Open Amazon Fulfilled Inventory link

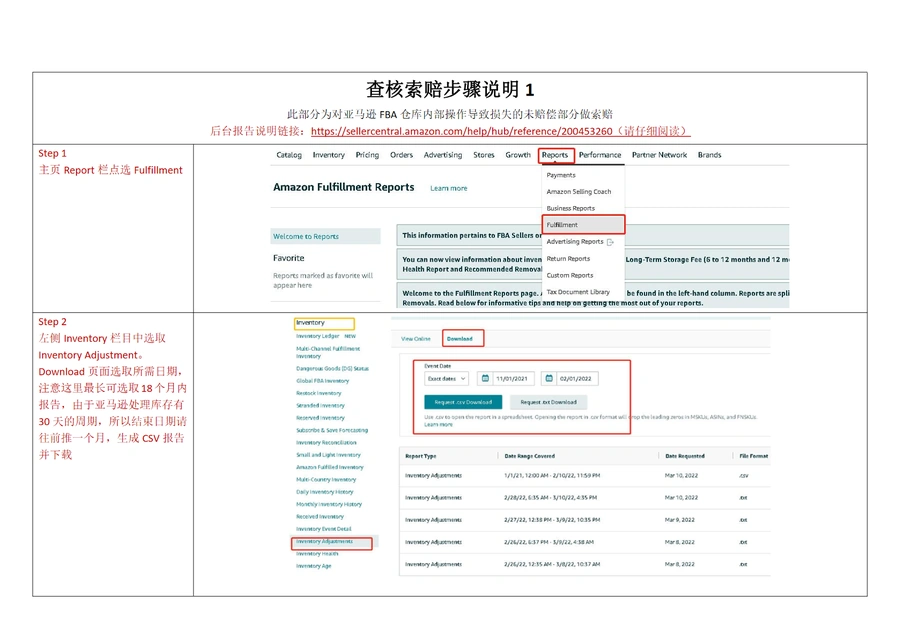(x=329, y=467)
